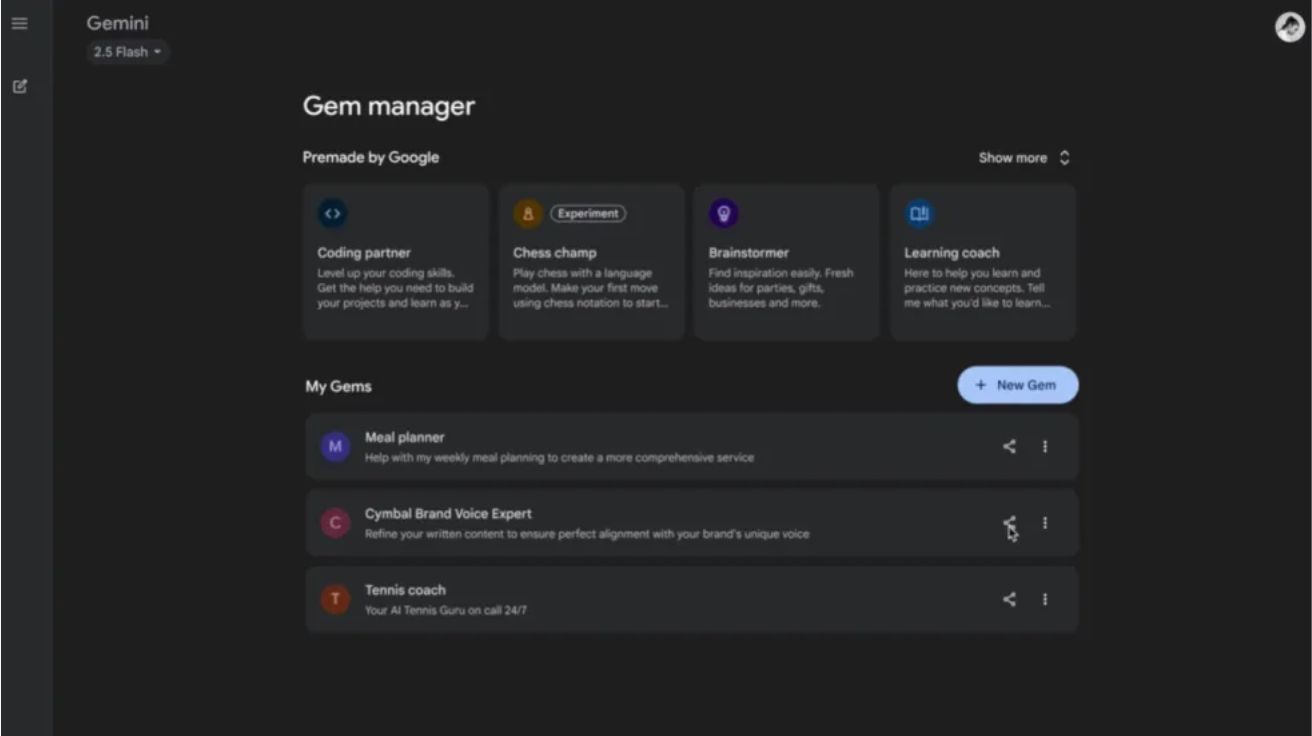Click description 'Your AI Tennis Guru on call 24/7'
Image resolution: width=1312 pixels, height=736 pixels.
pyautogui.click(x=445, y=610)
